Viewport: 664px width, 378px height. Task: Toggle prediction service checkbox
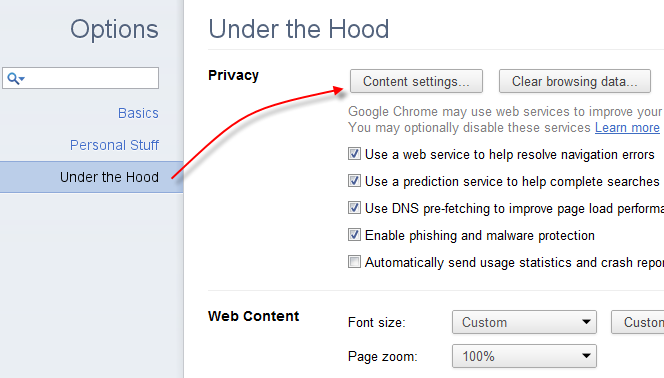click(354, 181)
